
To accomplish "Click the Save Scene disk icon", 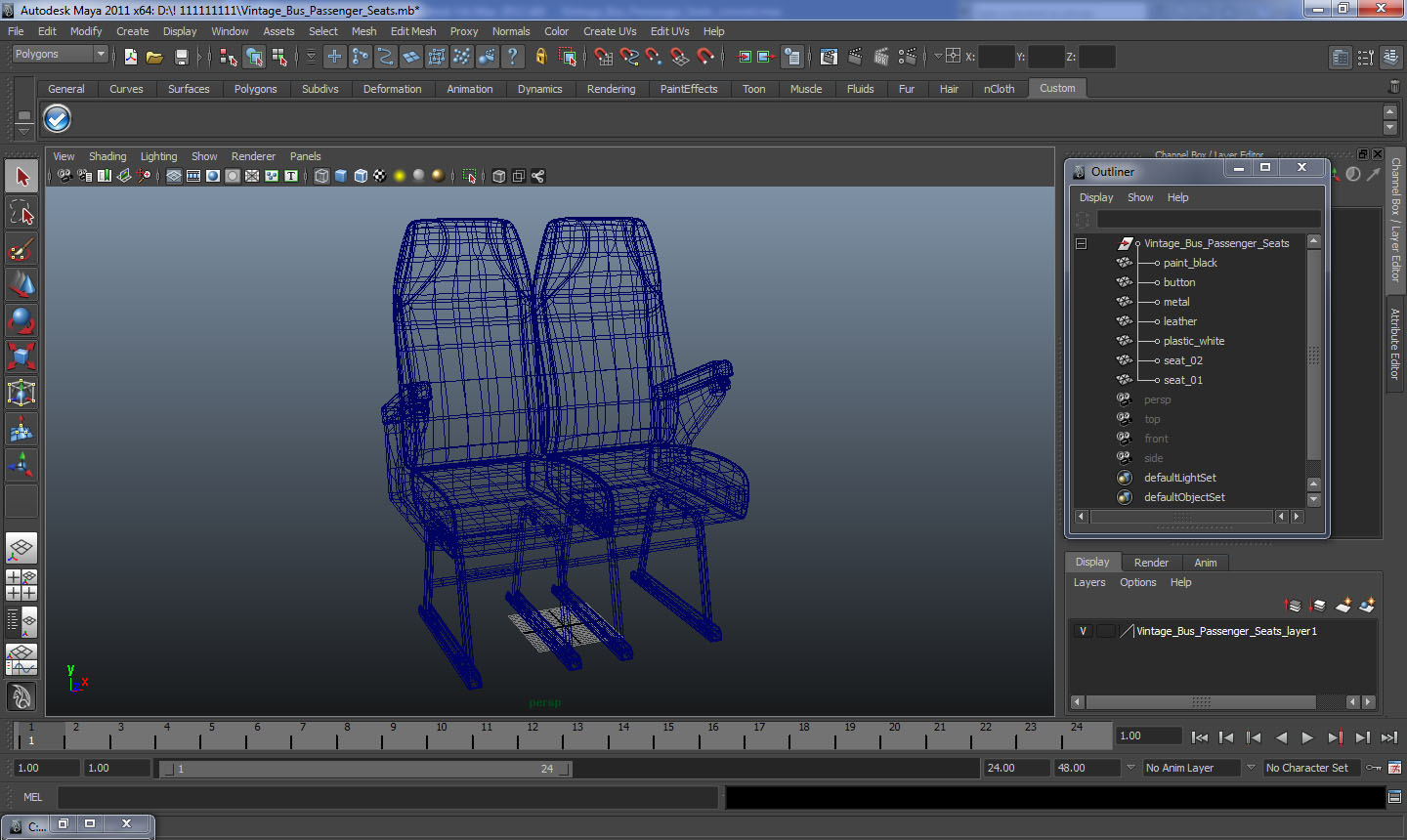I will click(181, 57).
